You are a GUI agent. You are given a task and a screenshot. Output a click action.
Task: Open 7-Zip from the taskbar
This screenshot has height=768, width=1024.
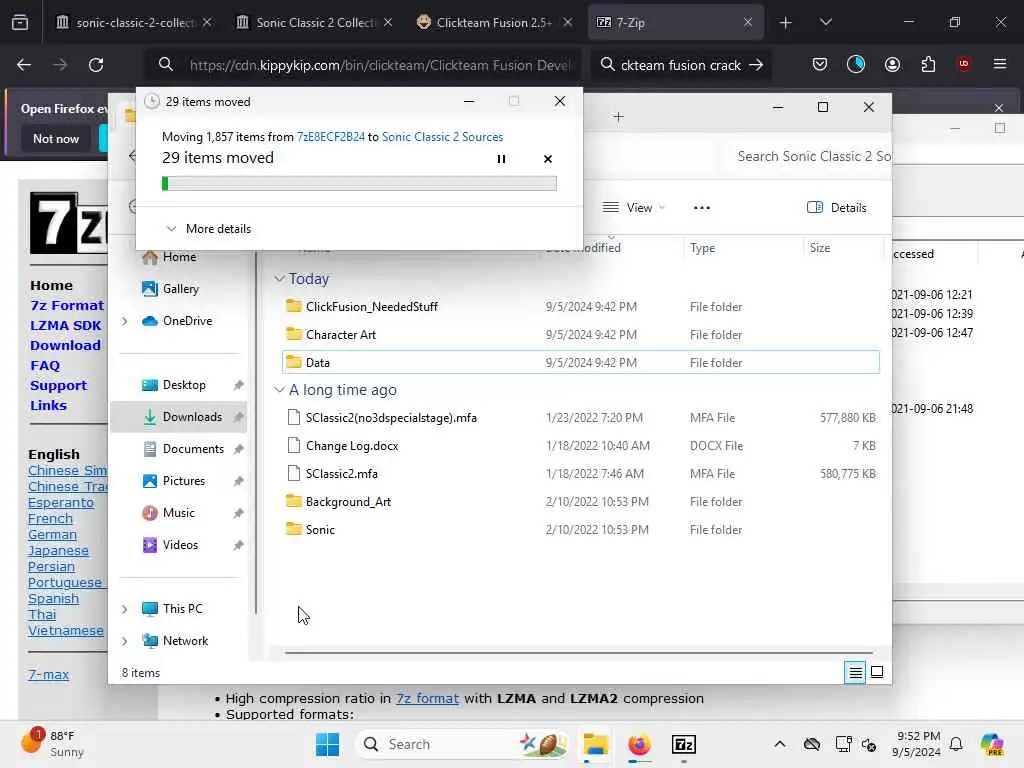[683, 744]
